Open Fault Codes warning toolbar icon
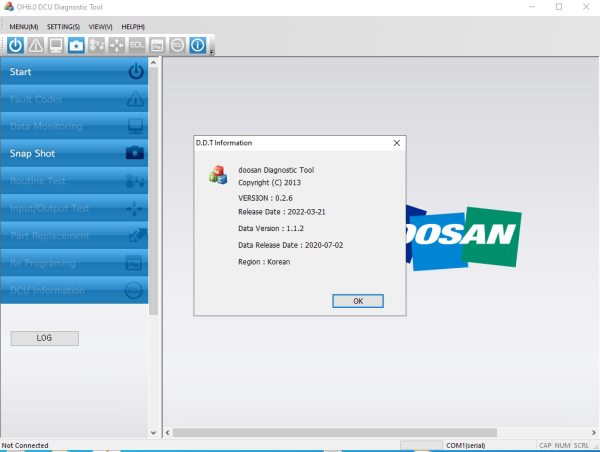The width and height of the screenshot is (600, 452). click(x=36, y=45)
